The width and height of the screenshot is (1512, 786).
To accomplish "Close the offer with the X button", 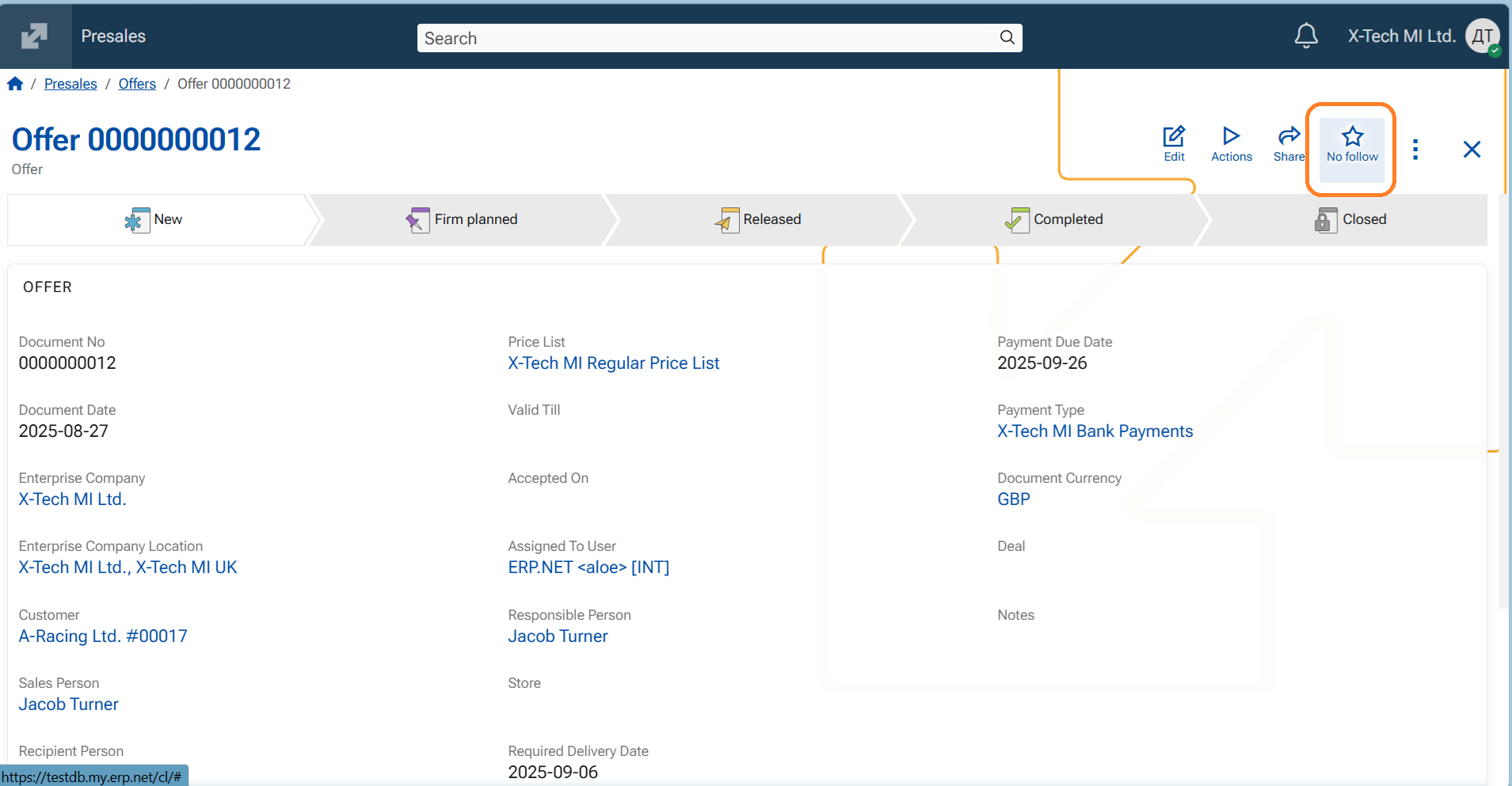I will (1471, 150).
